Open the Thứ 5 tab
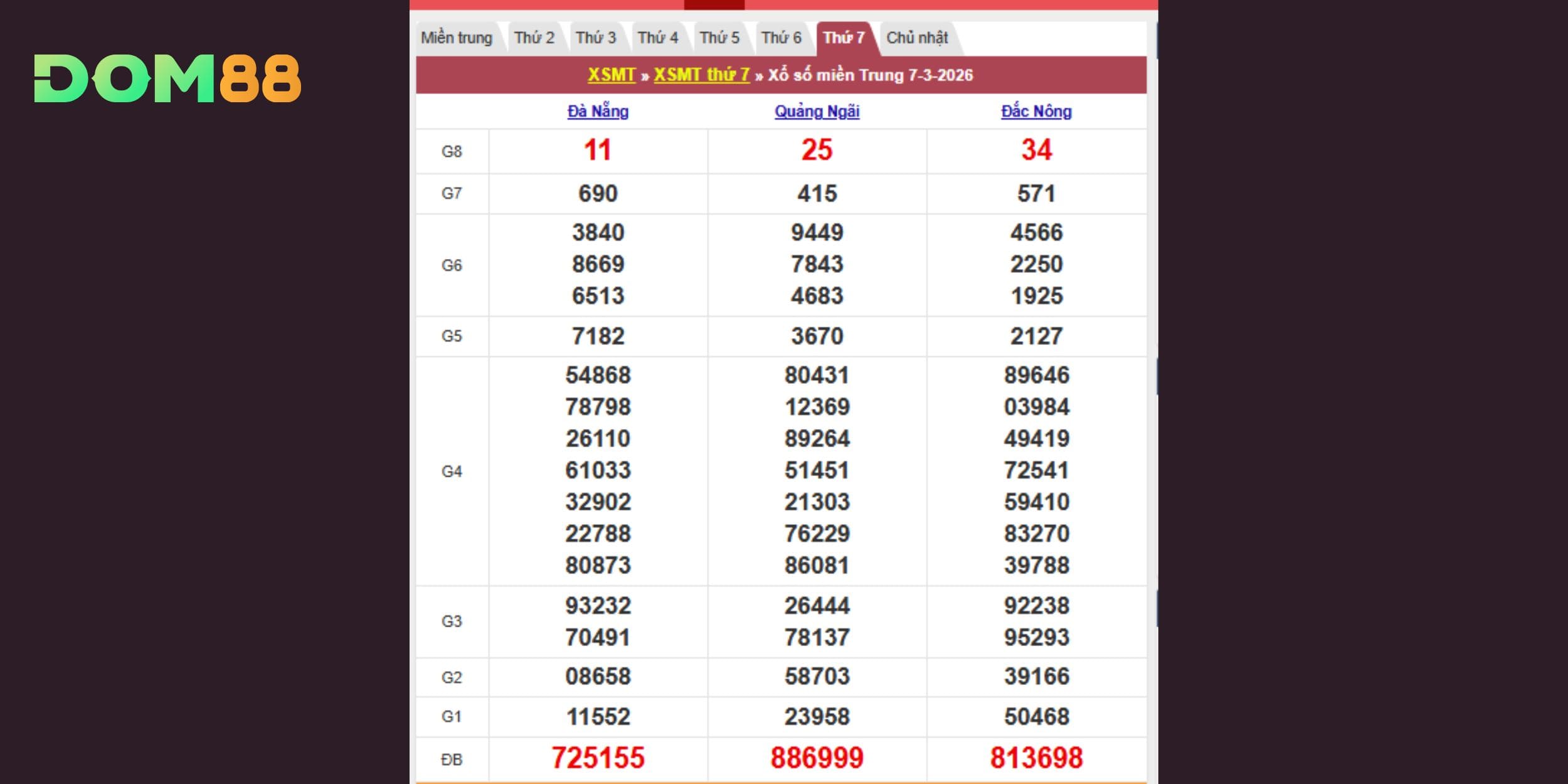The height and width of the screenshot is (784, 1568). coord(719,38)
